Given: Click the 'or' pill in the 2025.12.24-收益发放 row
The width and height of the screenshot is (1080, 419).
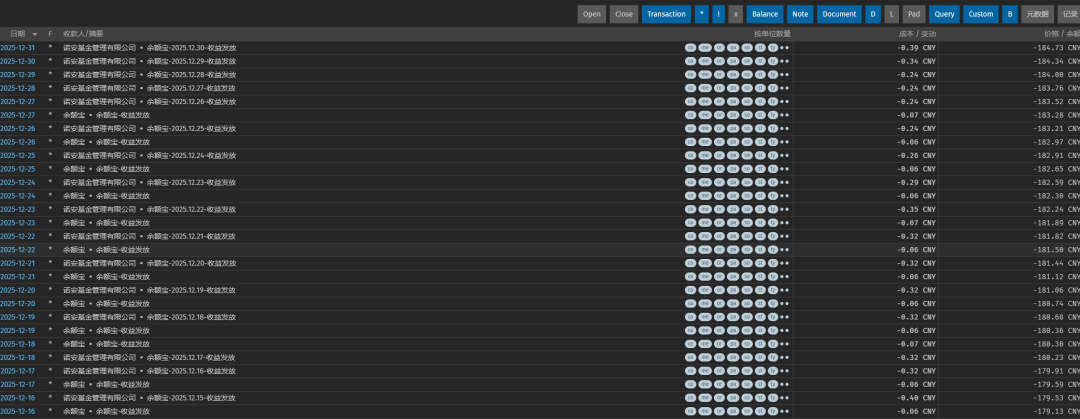Looking at the screenshot, I should 719,155.
